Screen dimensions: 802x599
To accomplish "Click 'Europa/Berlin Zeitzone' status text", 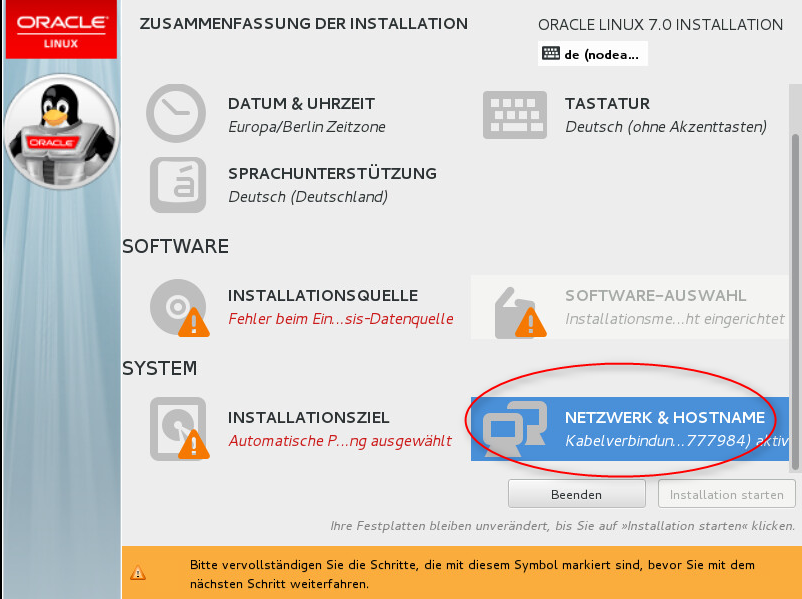I will coord(307,127).
